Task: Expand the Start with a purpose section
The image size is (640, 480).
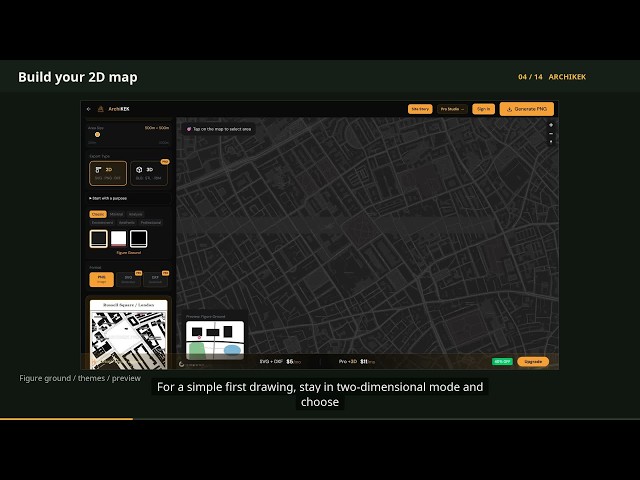Action: tap(129, 198)
